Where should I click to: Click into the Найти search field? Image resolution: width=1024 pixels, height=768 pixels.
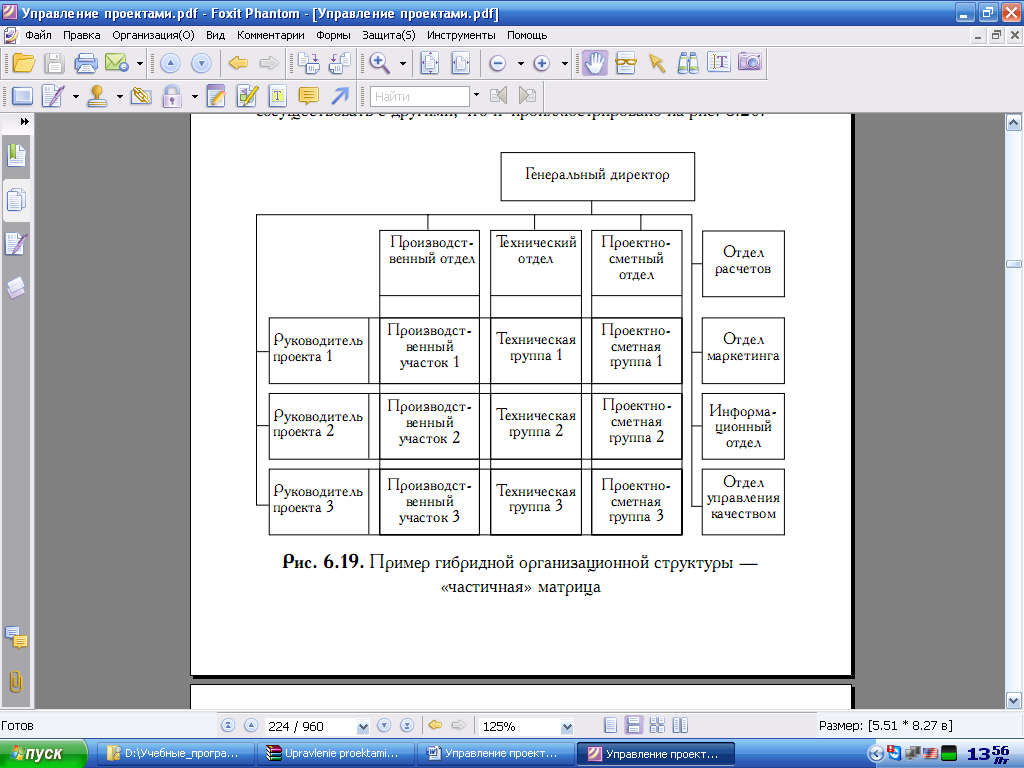point(420,97)
